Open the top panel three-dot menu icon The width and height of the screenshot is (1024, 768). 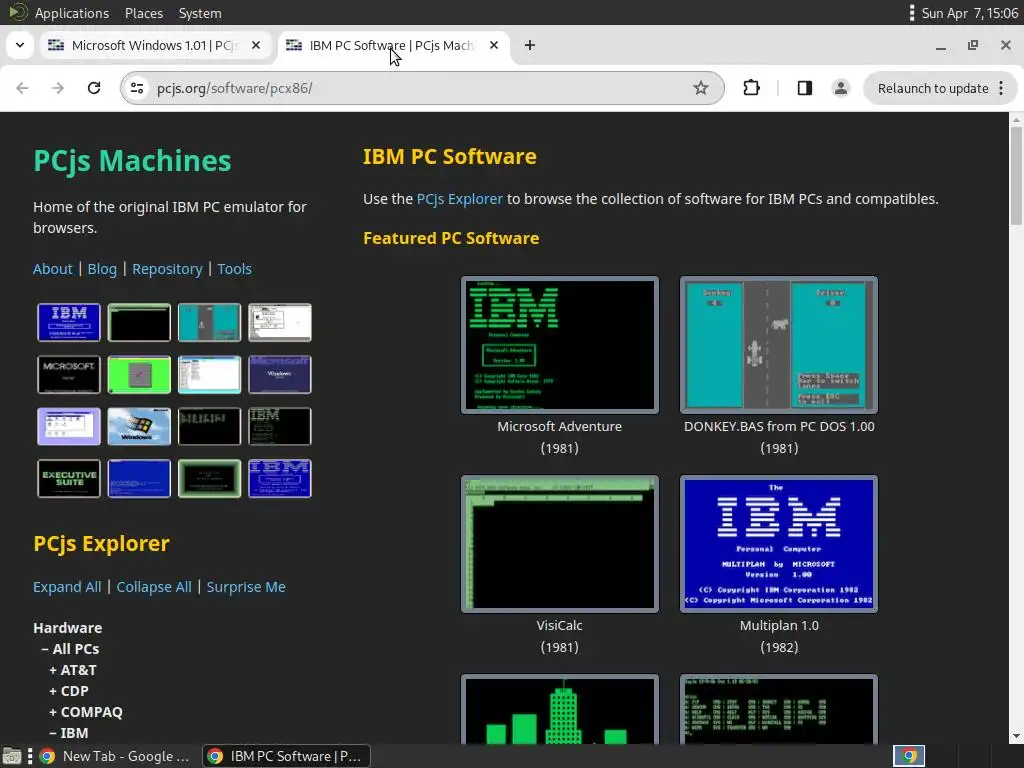912,13
